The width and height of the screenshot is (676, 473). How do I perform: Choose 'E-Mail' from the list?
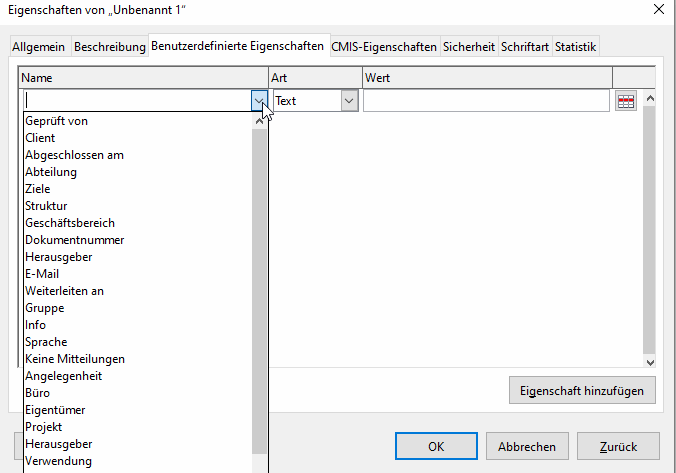(x=138, y=274)
